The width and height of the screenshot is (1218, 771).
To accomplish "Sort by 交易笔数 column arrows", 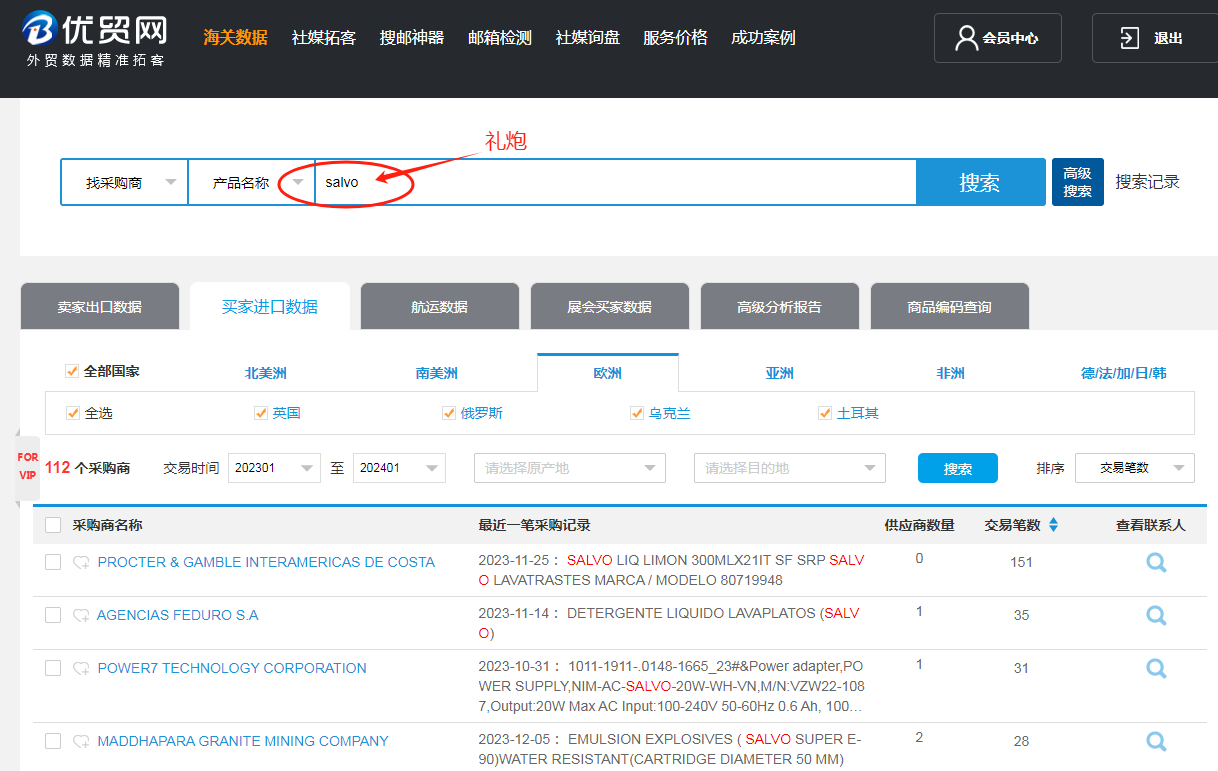I will (x=1053, y=525).
